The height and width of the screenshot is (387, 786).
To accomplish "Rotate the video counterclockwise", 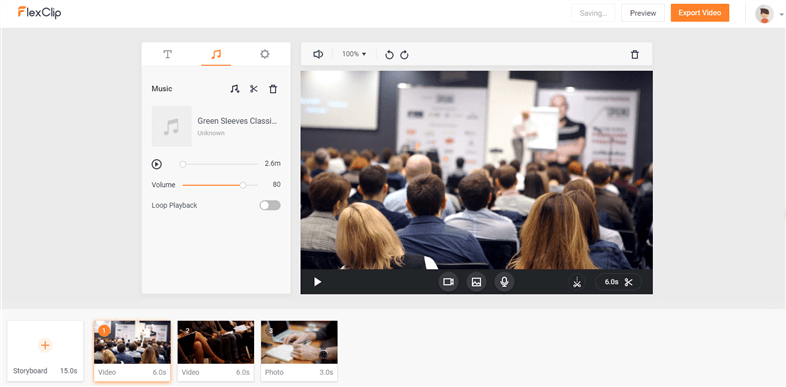I will 389,55.
